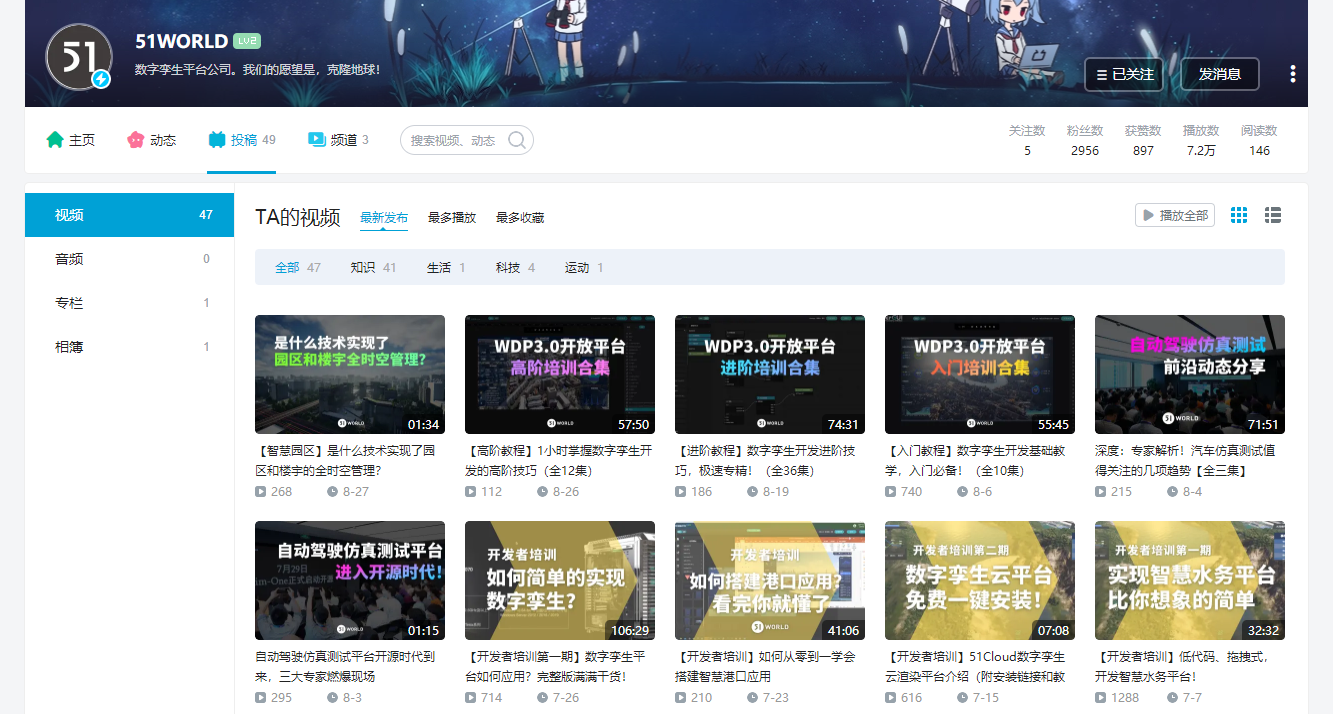Screen dimensions: 1333x714
Task: Click the 已关注 followed button
Action: point(1124,74)
